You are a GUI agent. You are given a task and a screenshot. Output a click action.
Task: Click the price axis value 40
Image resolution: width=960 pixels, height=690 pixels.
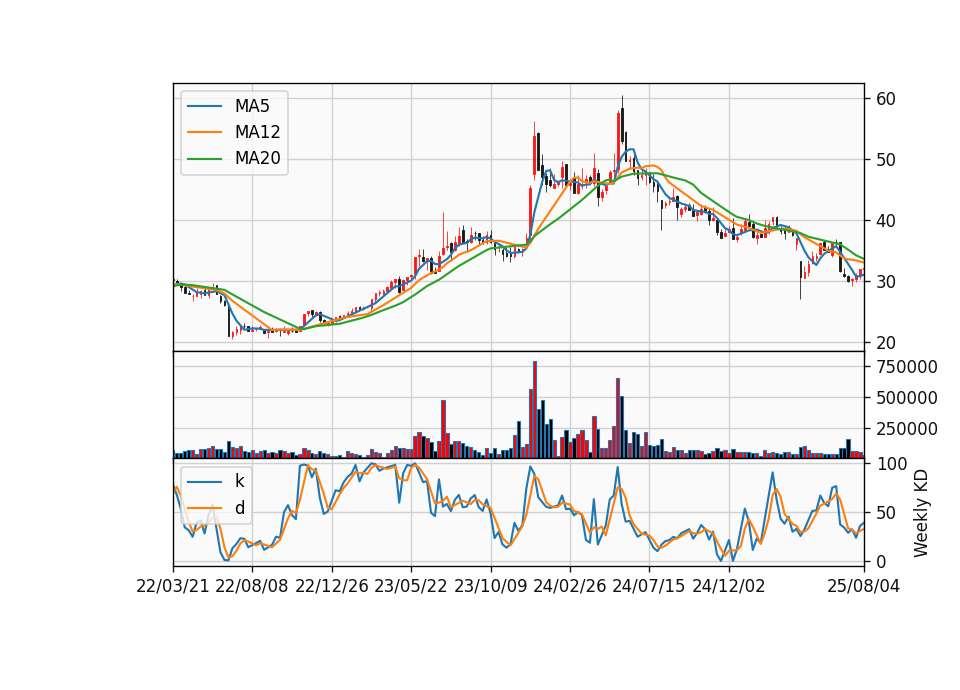point(886,220)
